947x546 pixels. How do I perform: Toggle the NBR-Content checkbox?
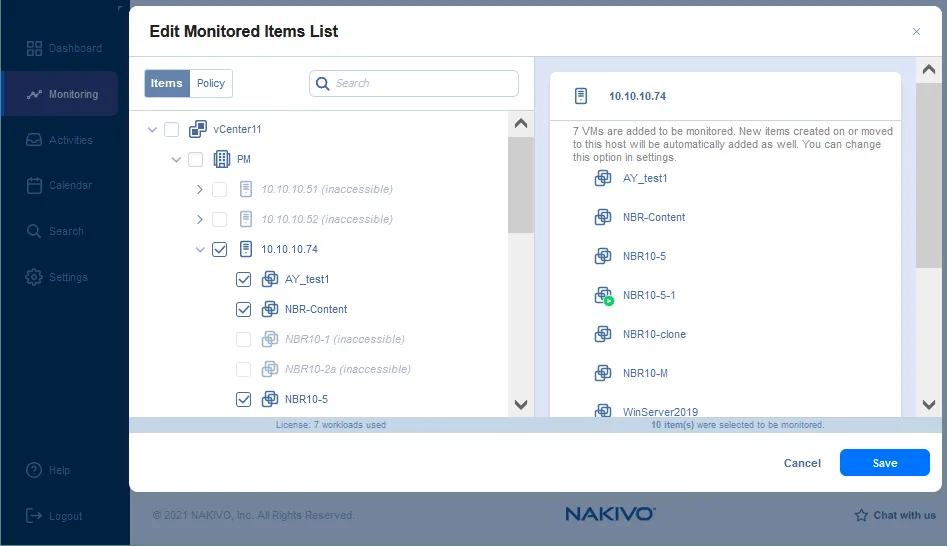click(244, 309)
